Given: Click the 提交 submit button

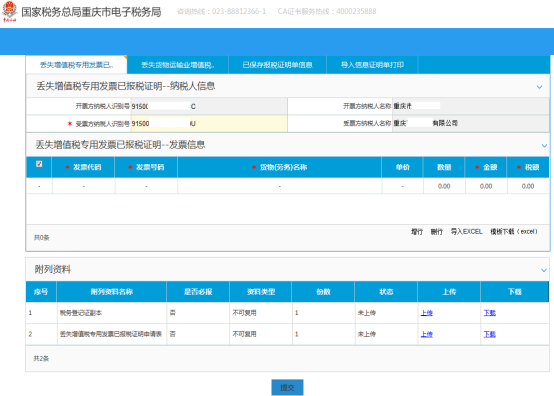Looking at the screenshot, I should (287, 388).
